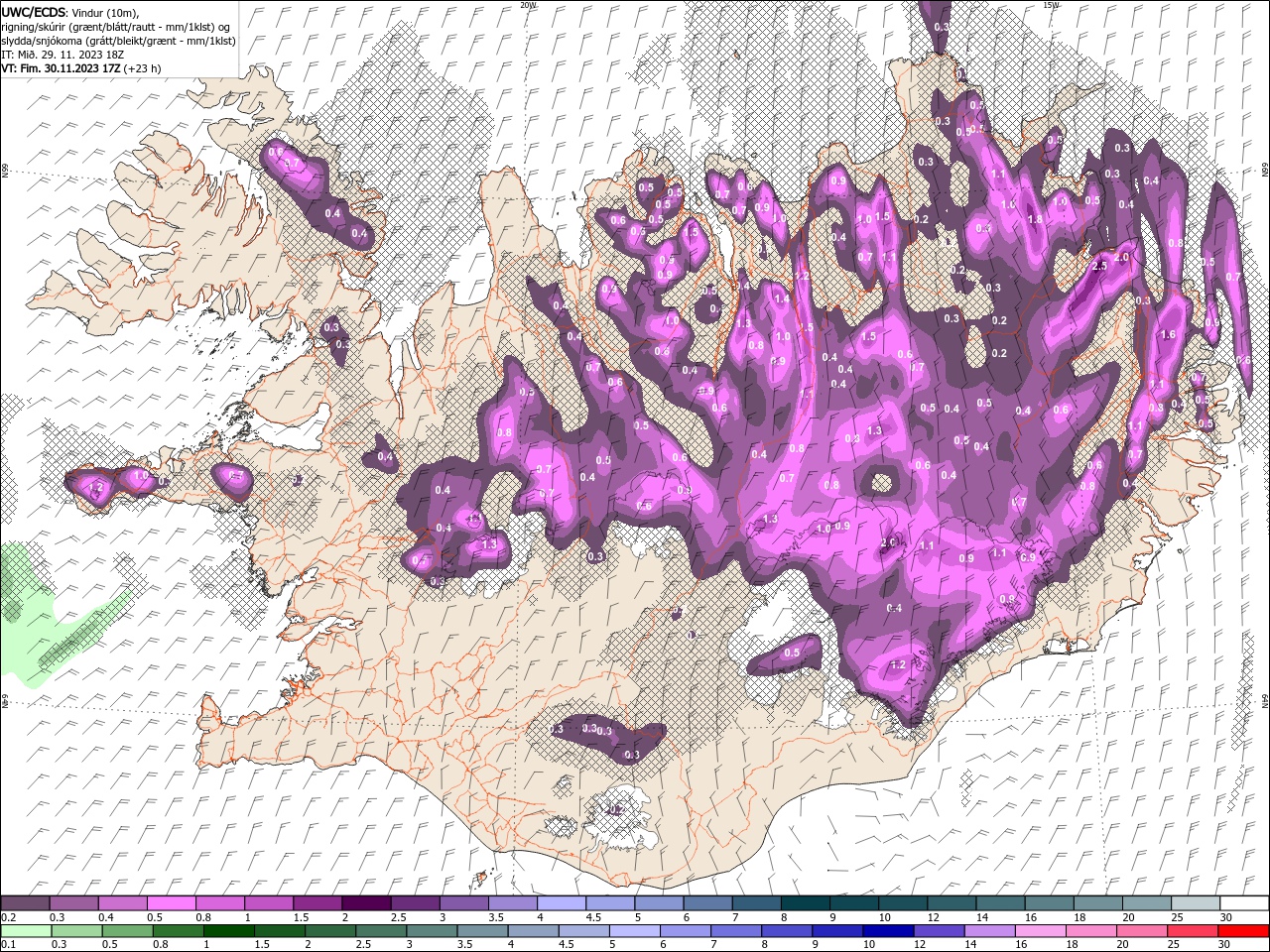
Task: Pick the bottom legend row swatch starting at 9
Action: (837, 930)
